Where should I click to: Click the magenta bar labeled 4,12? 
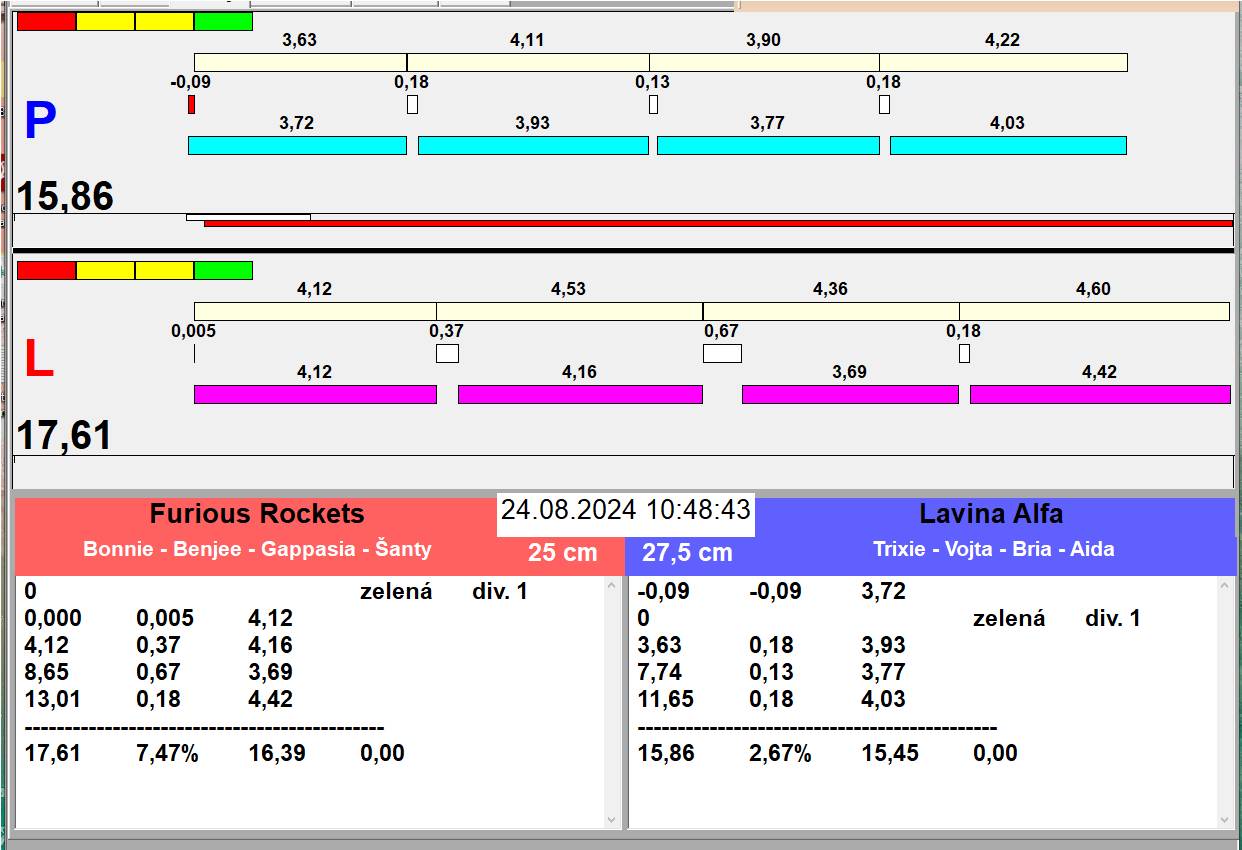pyautogui.click(x=315, y=394)
